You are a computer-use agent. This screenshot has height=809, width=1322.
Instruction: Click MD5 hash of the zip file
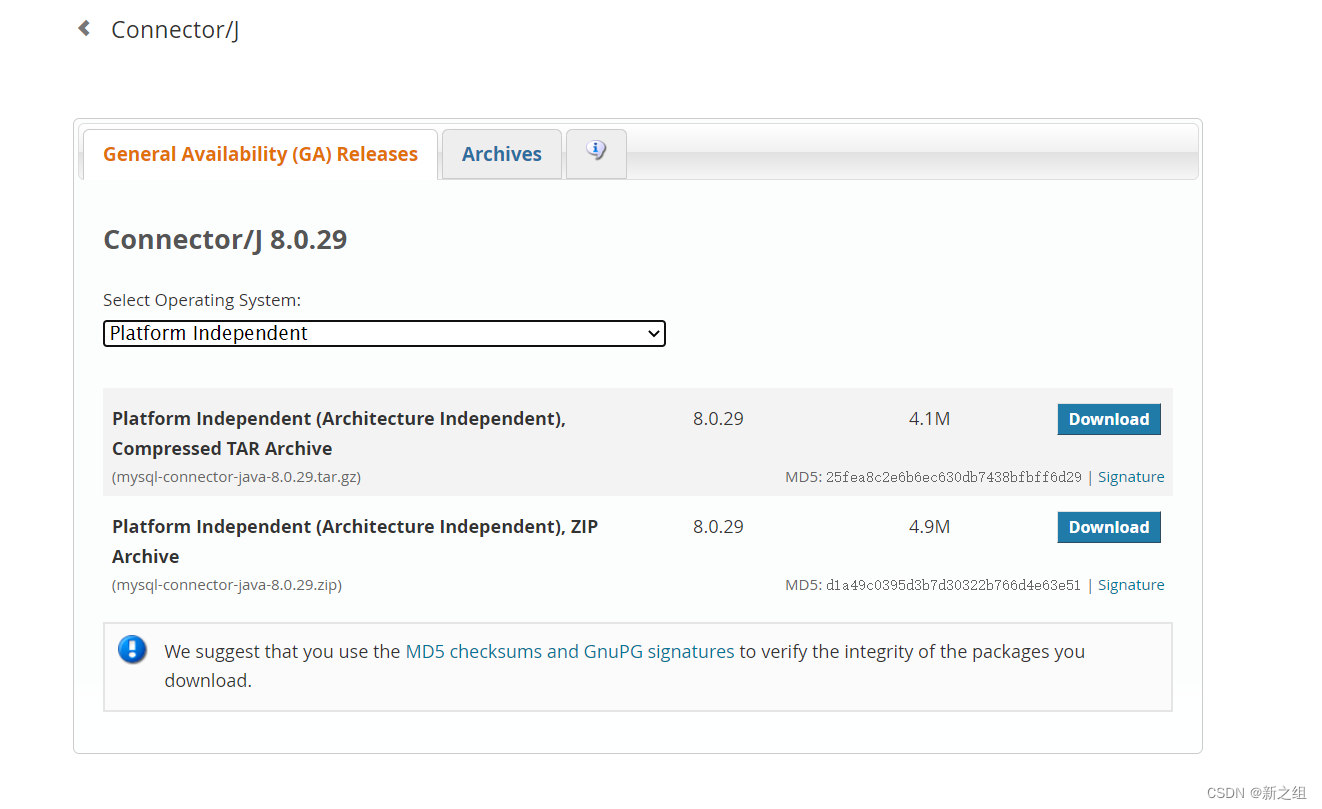pos(953,585)
